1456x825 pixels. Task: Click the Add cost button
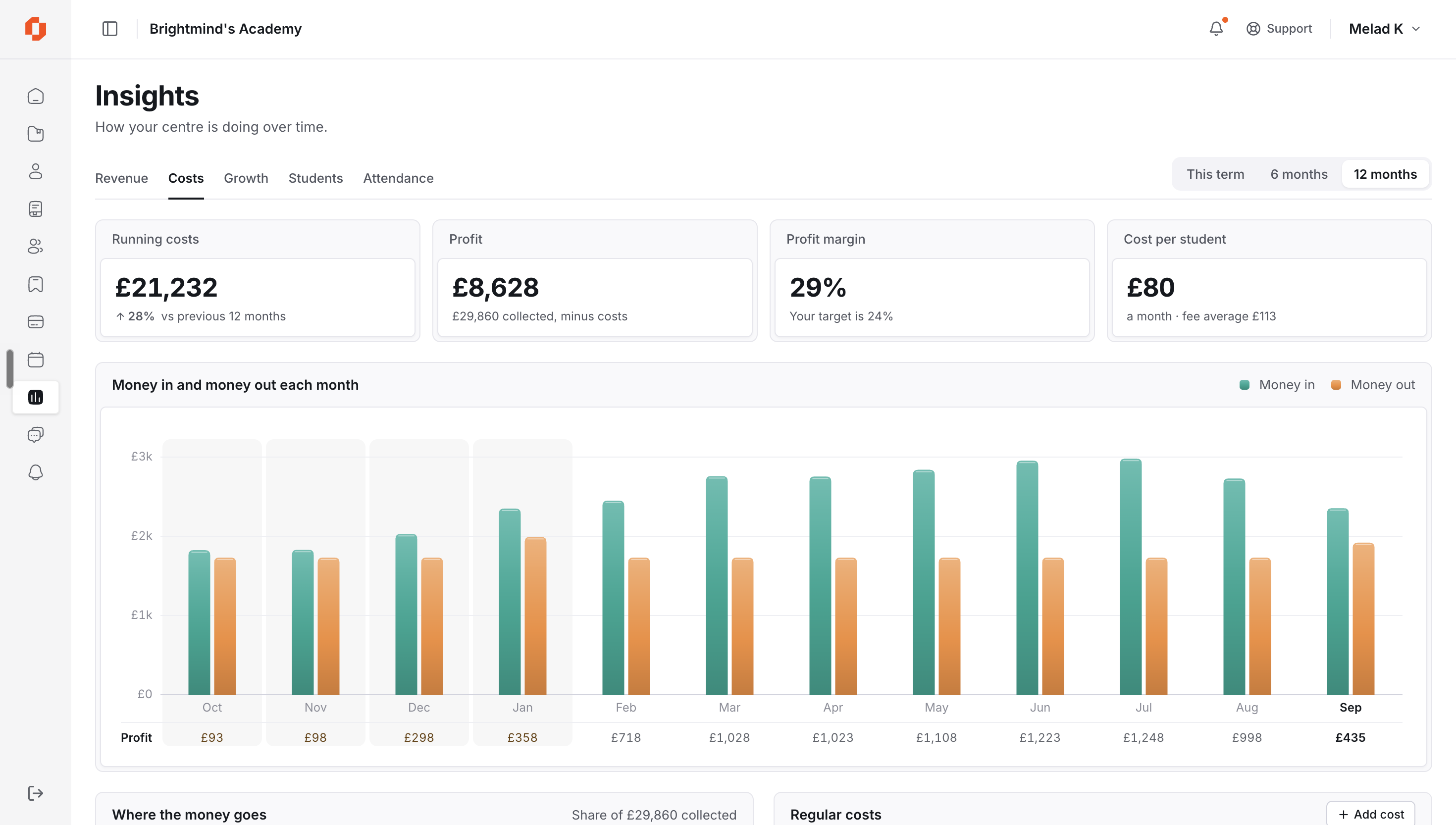1370,814
